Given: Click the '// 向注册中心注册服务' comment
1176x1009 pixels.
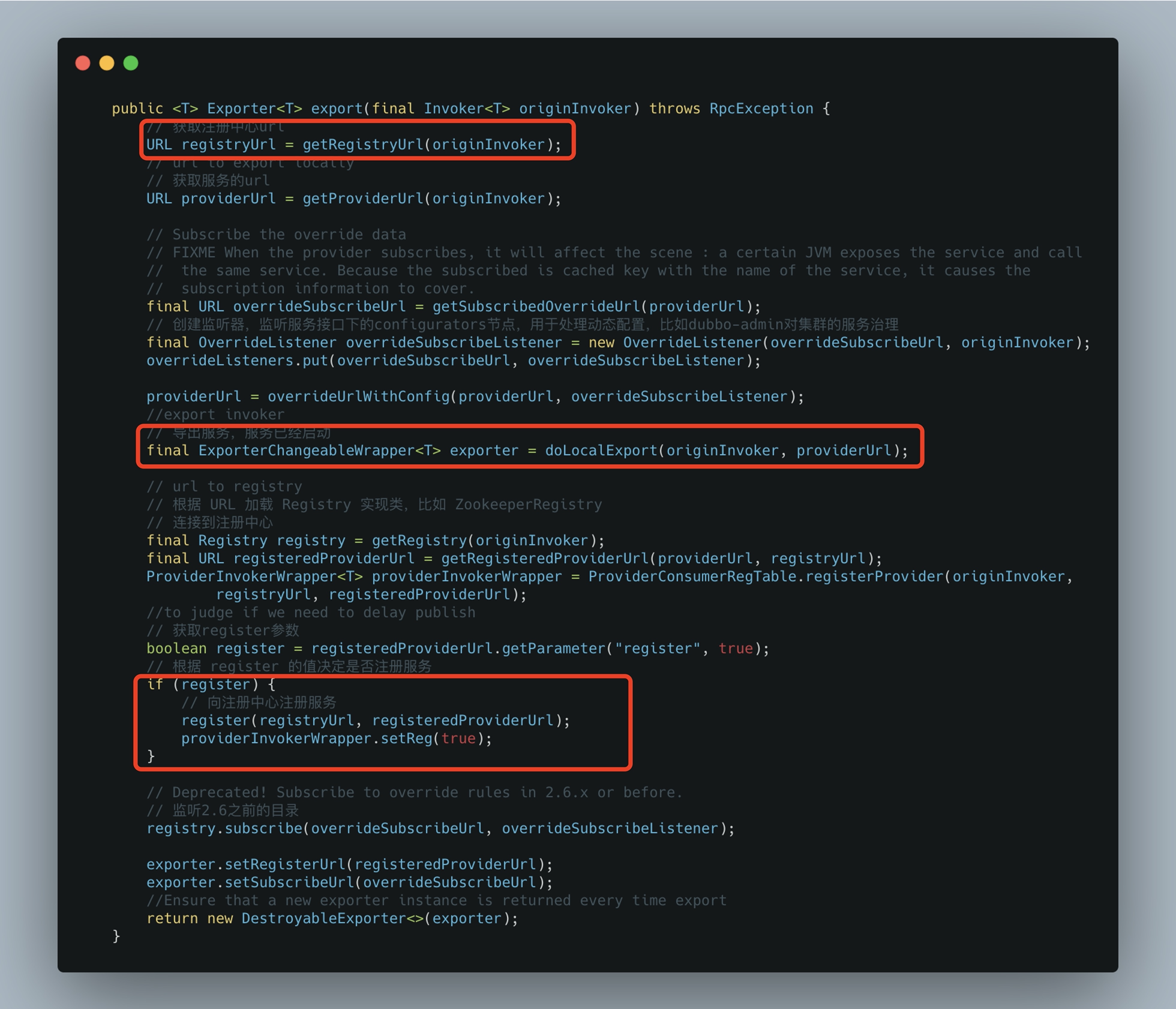Looking at the screenshot, I should (259, 702).
